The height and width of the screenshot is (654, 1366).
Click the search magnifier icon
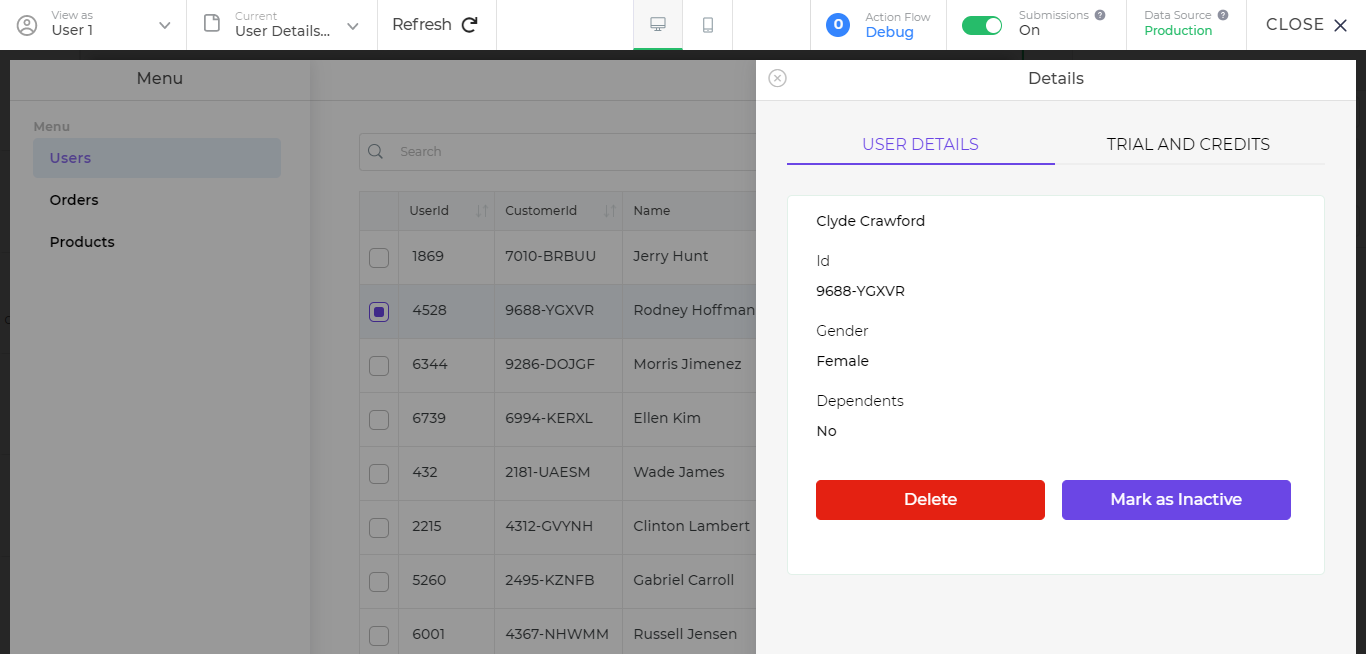pos(375,151)
